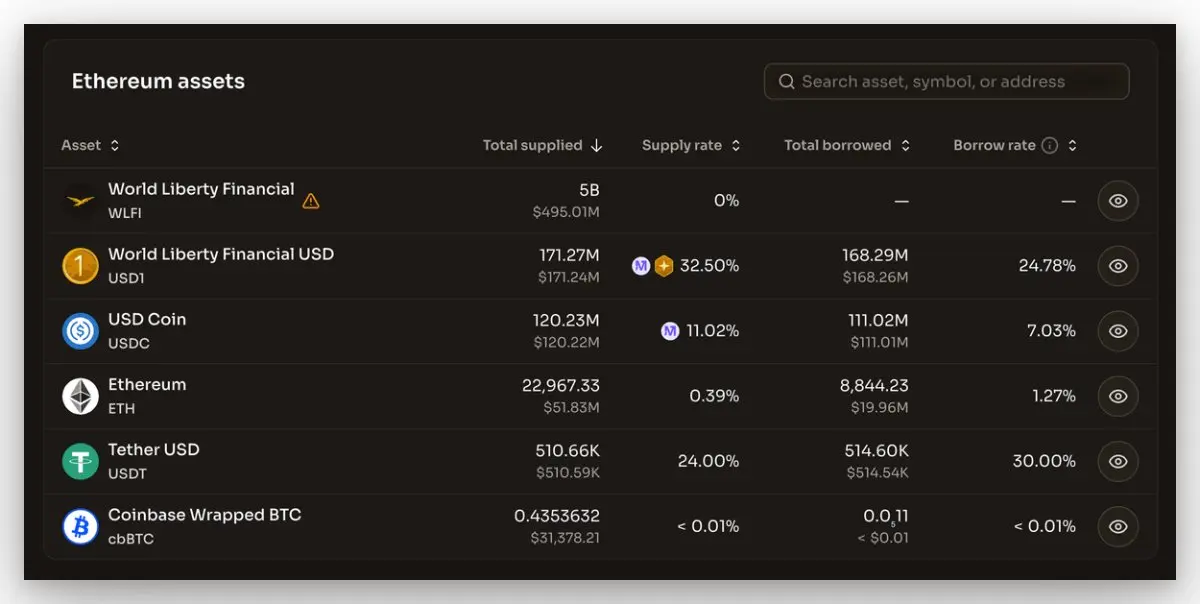Open the Tether USD asset link
1200x604 pixels.
(x=153, y=450)
